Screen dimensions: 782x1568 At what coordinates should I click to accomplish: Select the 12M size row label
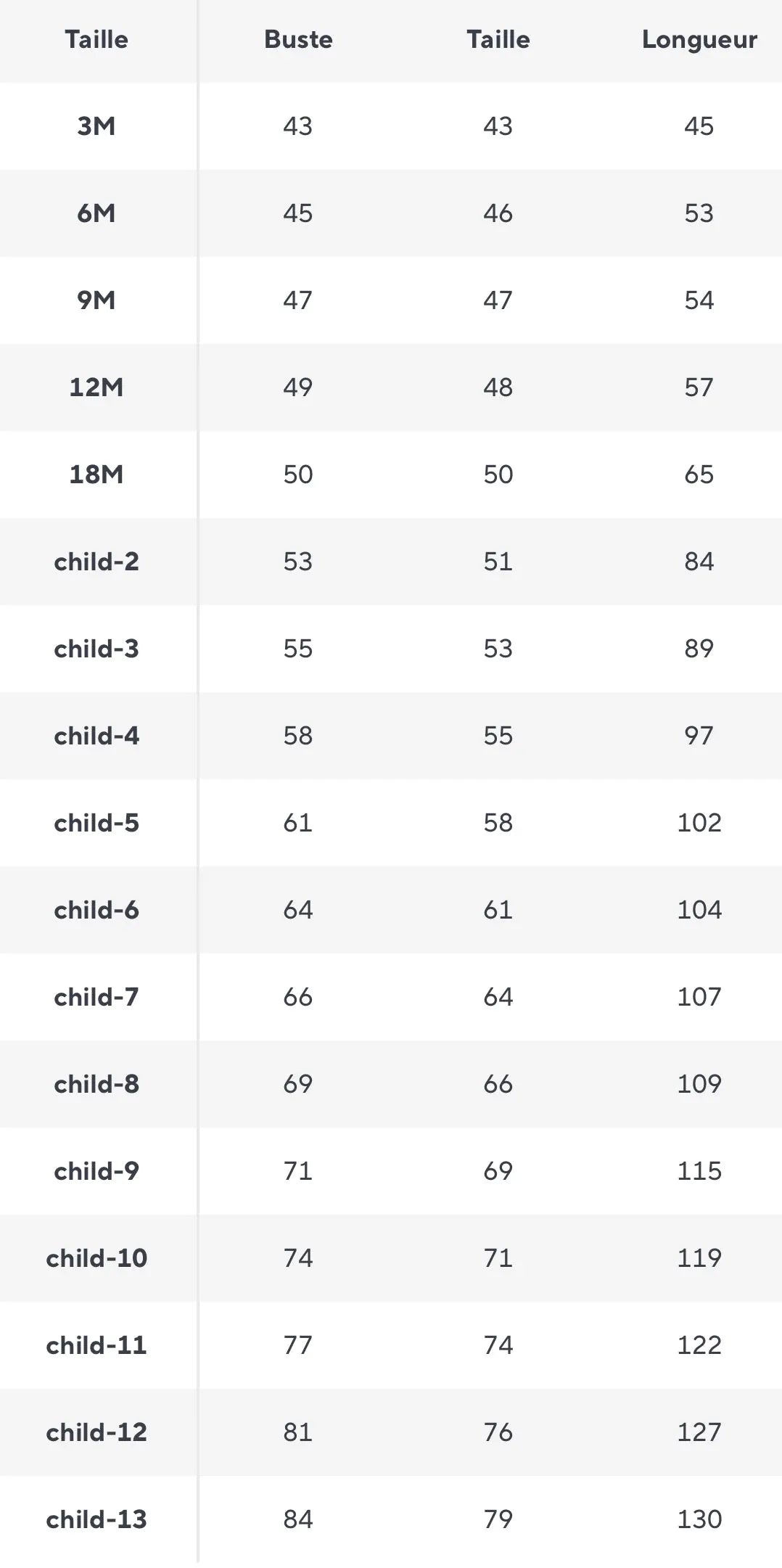click(x=96, y=387)
